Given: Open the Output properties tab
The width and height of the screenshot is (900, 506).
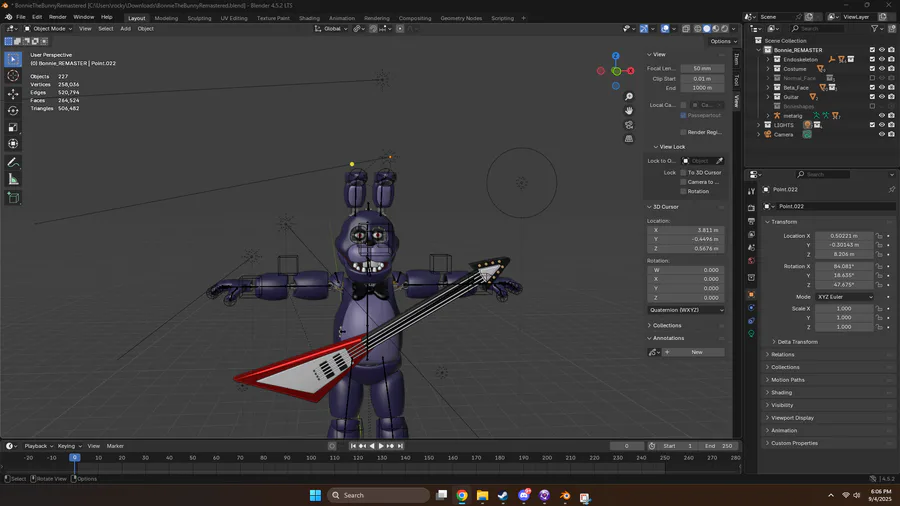Looking at the screenshot, I should point(751,221).
